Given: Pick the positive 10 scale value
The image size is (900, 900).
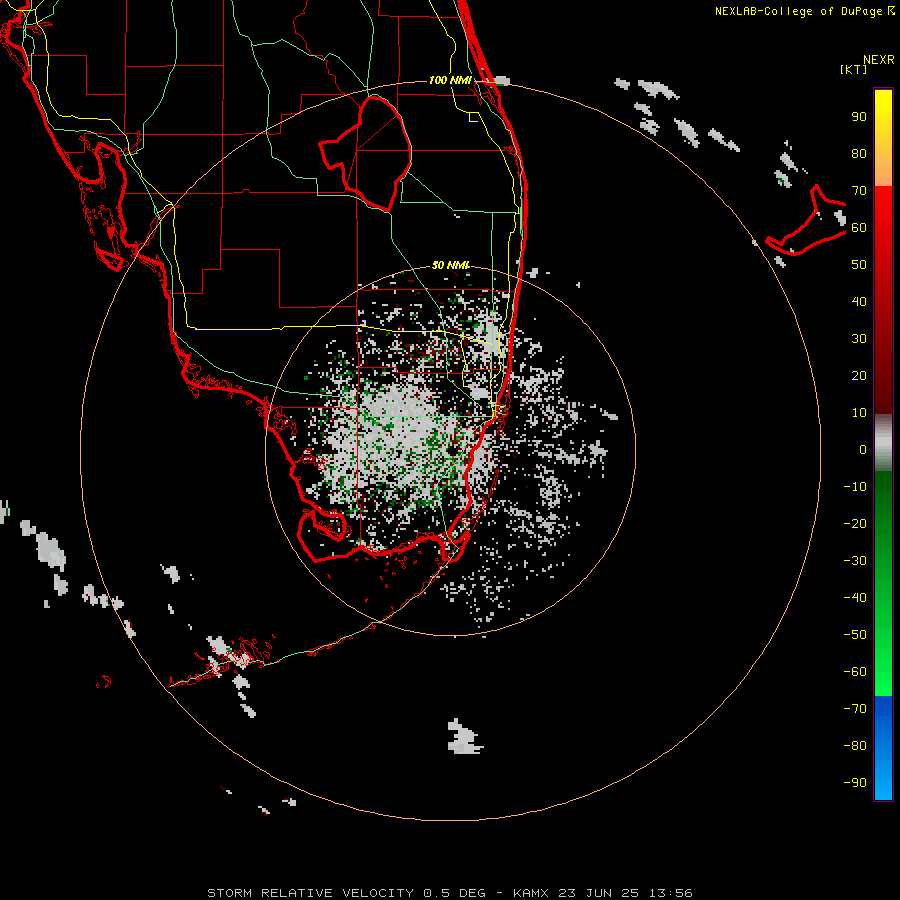Looking at the screenshot, I should (x=859, y=413).
